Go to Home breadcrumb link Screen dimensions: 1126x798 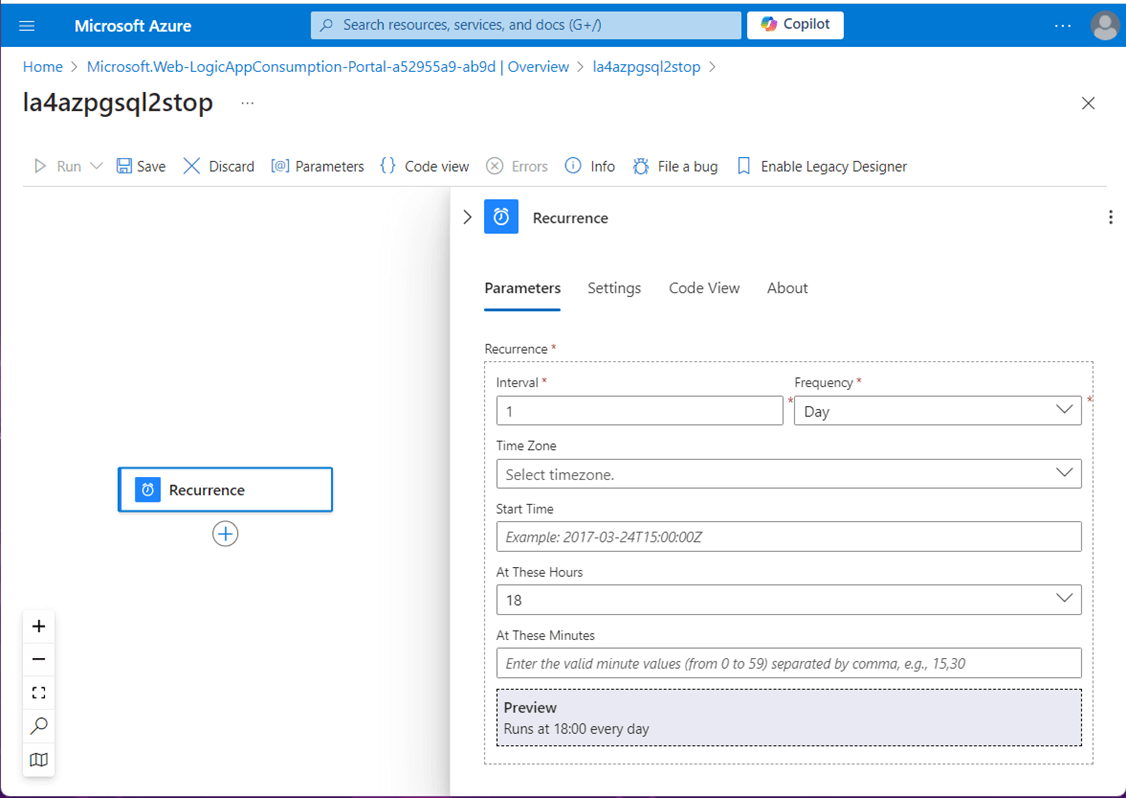(43, 67)
